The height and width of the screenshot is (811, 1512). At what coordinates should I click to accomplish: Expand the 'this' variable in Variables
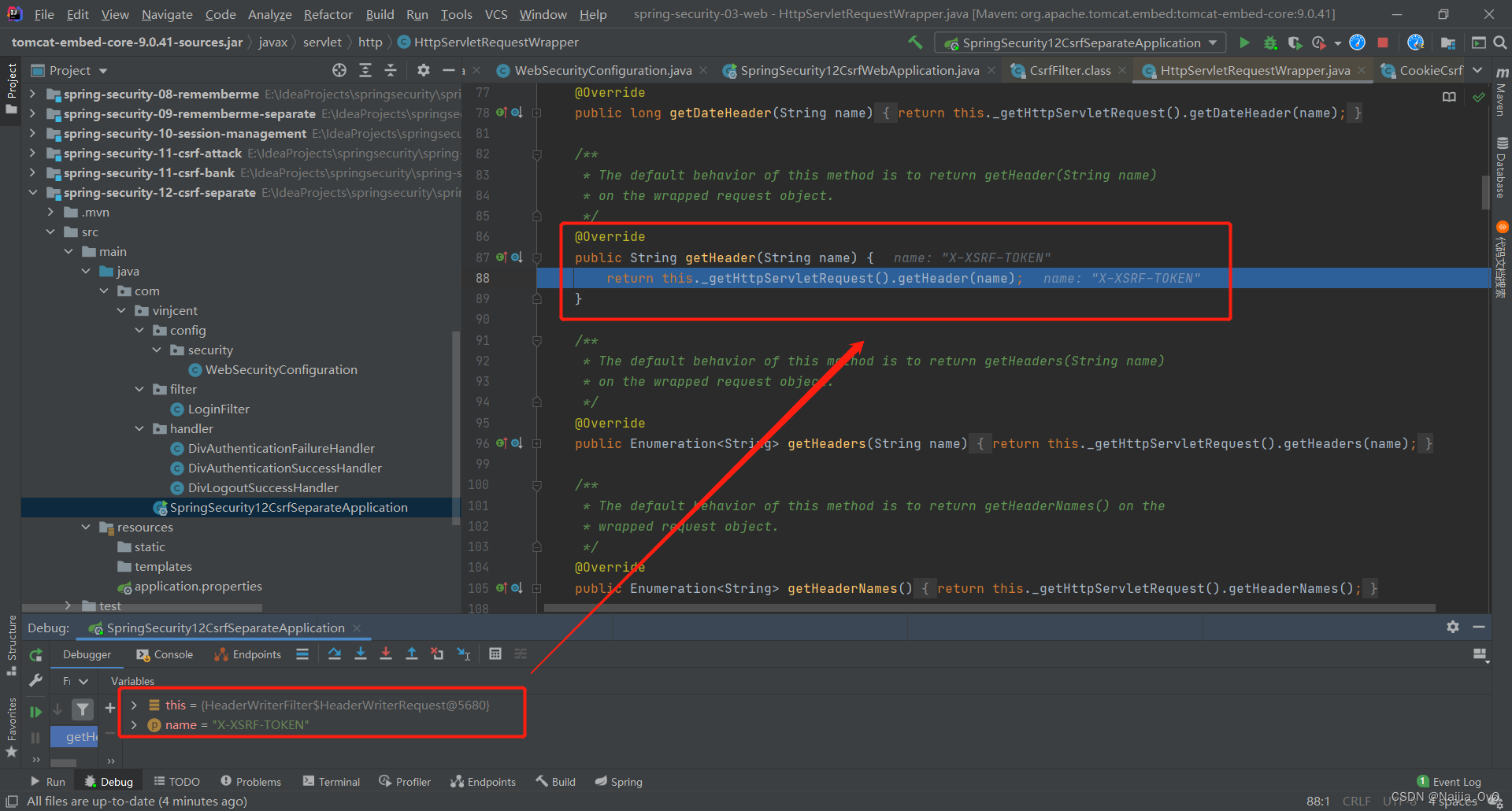click(x=134, y=705)
